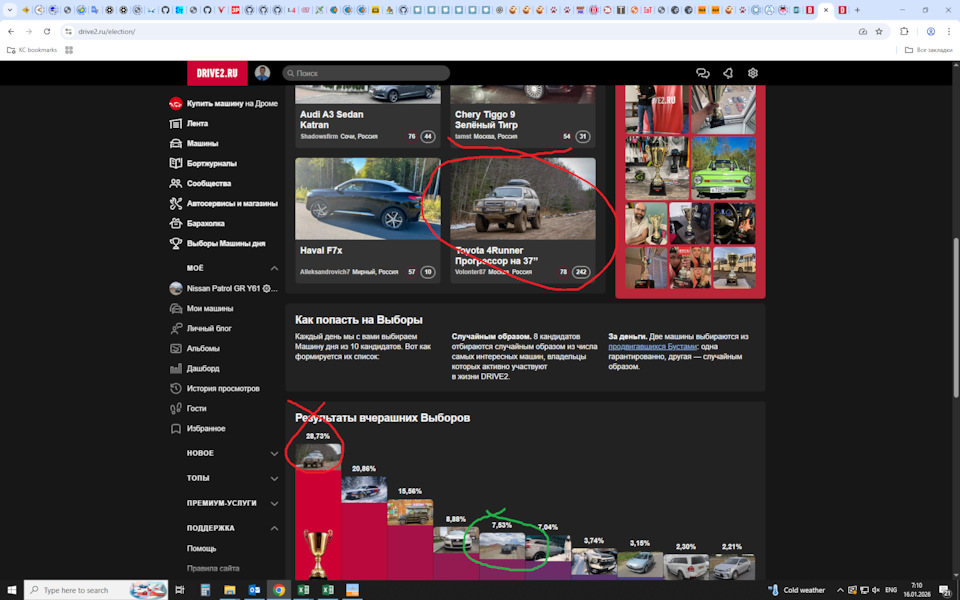Open the user avatar in header
The width and height of the screenshot is (960, 600).
click(263, 73)
